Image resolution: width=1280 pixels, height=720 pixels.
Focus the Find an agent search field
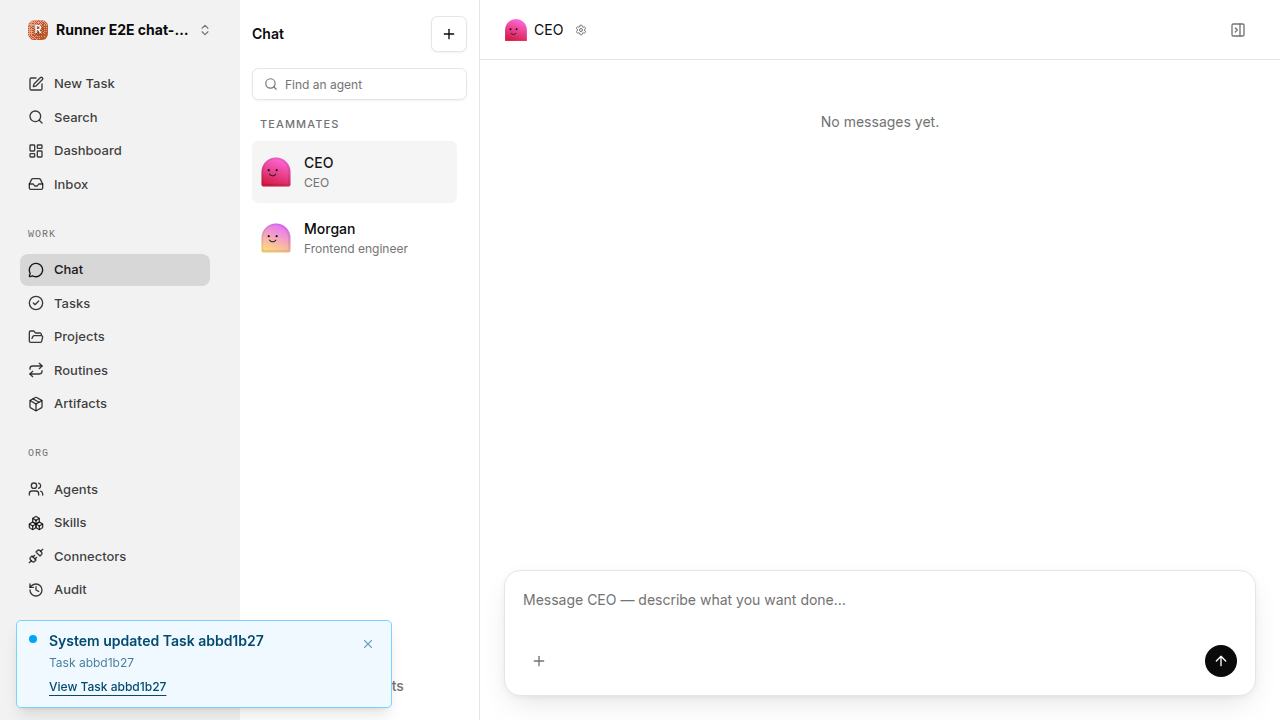359,84
